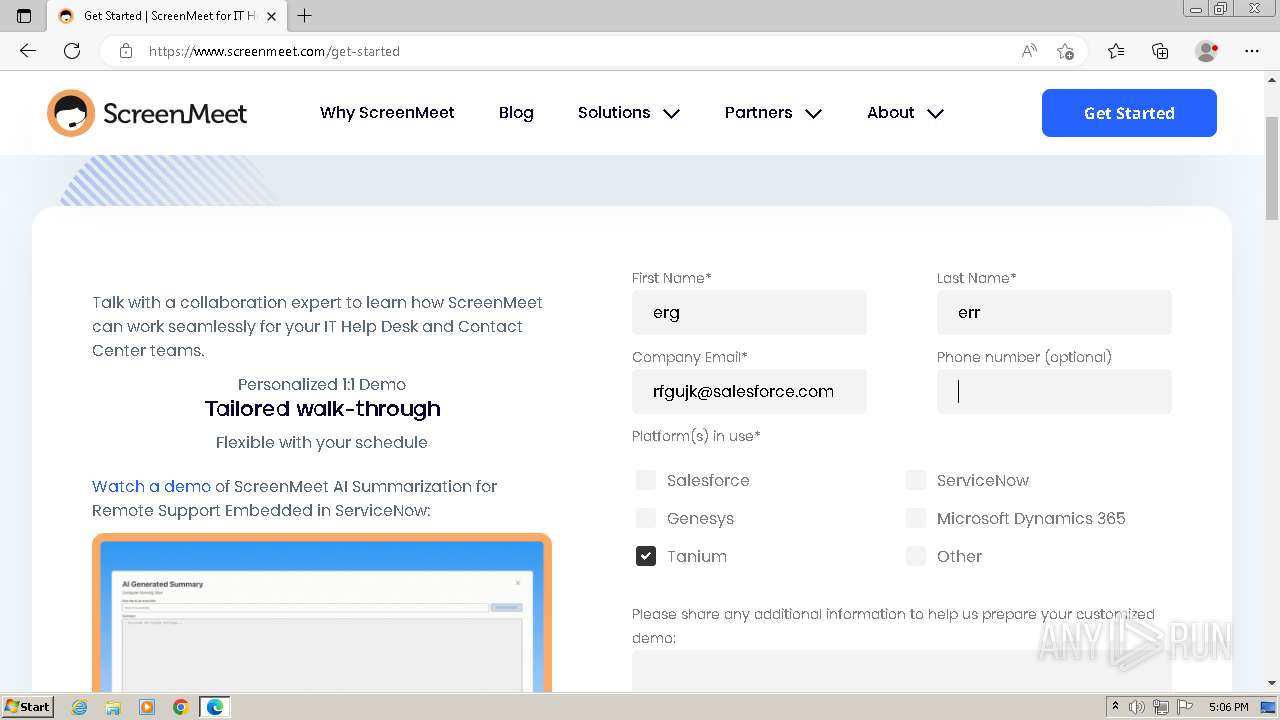Open browser Collections
This screenshot has width=1280, height=720.
tap(1160, 51)
